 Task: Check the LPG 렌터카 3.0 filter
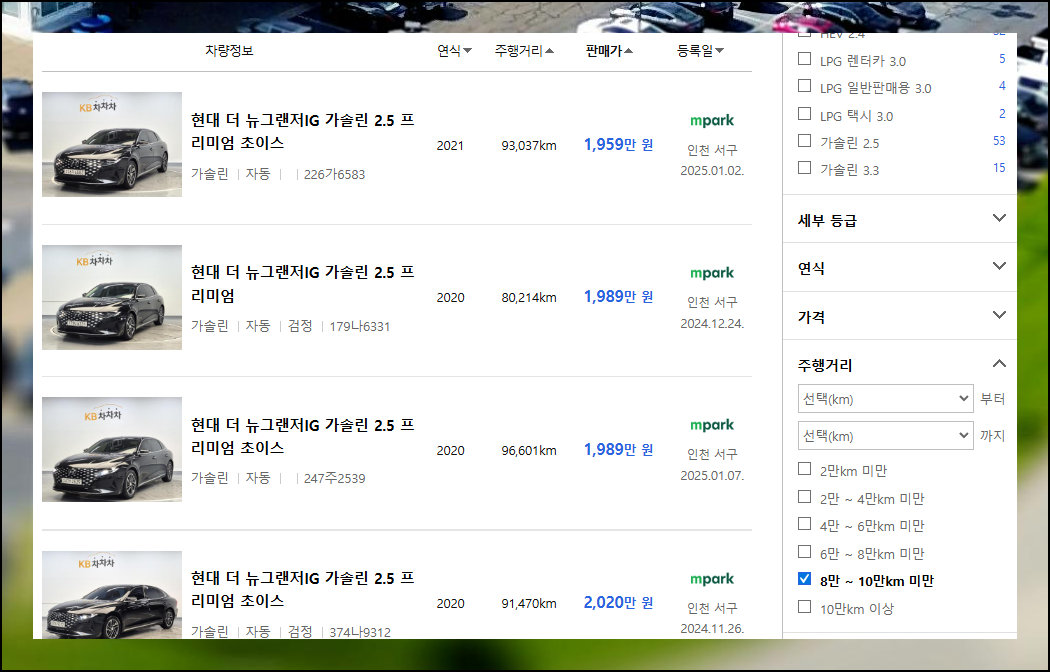tap(805, 59)
